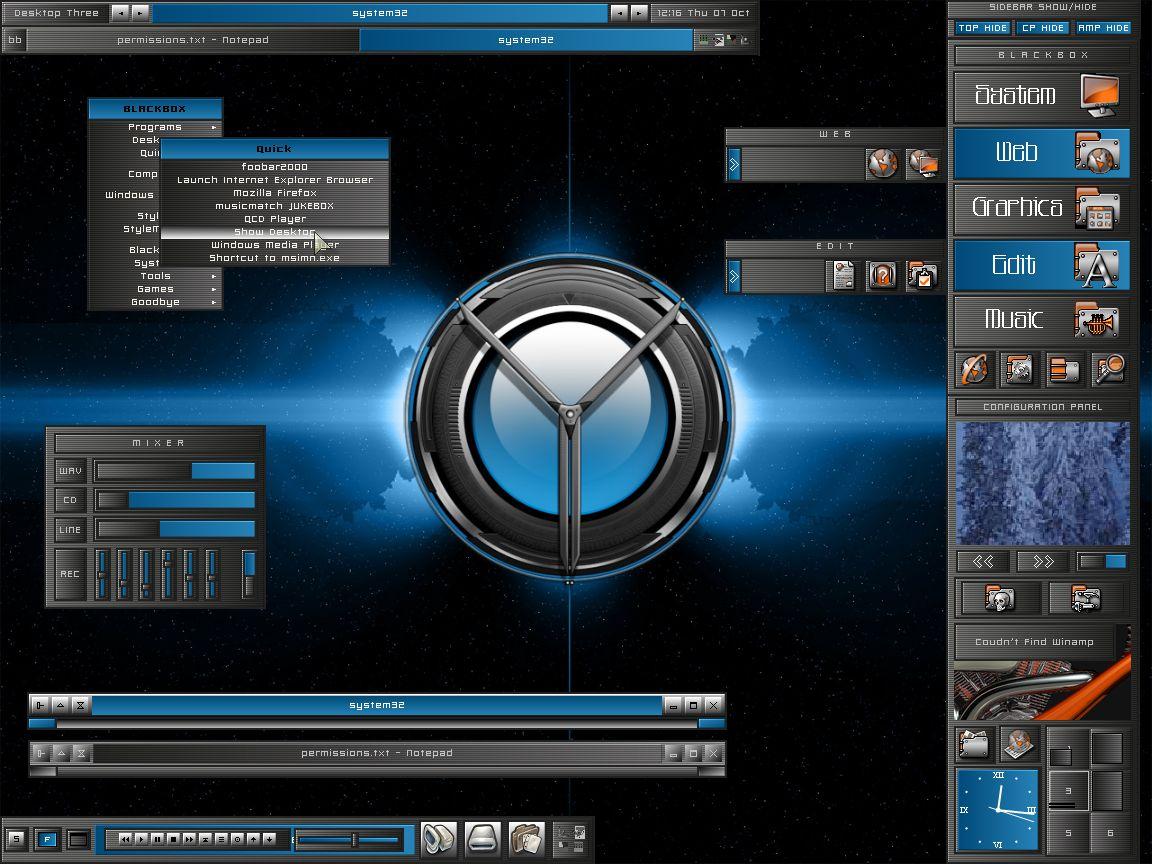Click the question mark icon in the Edit bar
Viewport: 1152px width, 864px height.
pyautogui.click(x=882, y=276)
